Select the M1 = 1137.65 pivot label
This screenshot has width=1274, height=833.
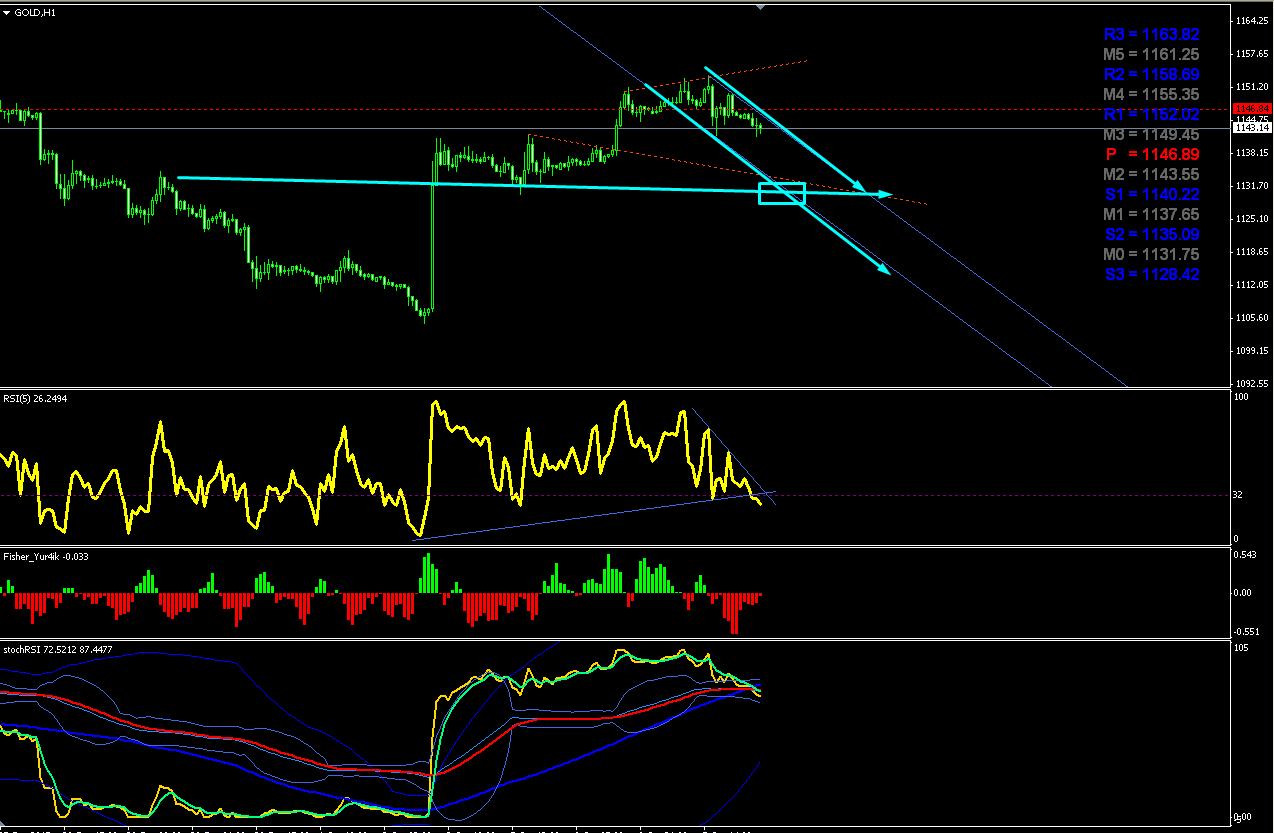pyautogui.click(x=1152, y=214)
